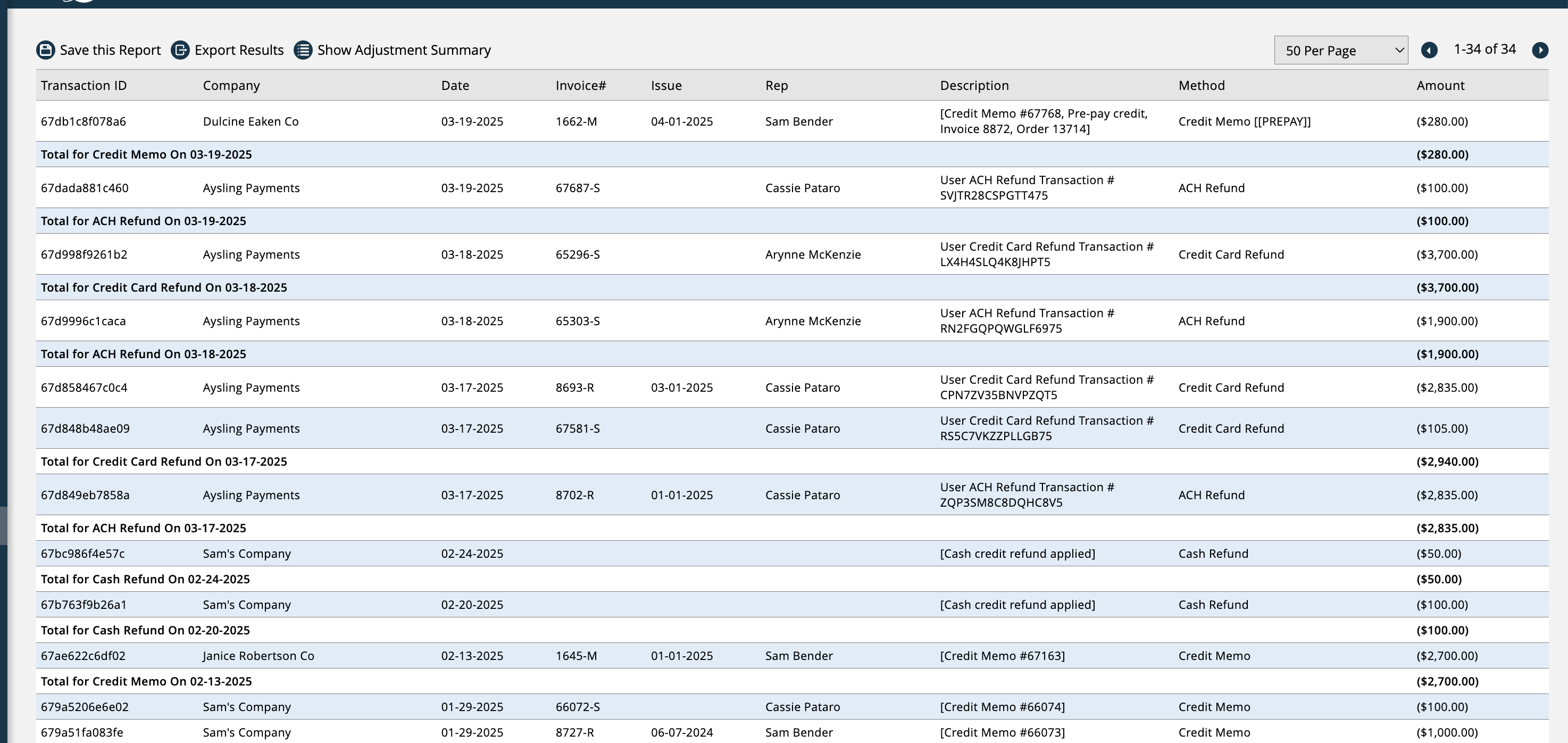Select transaction ID 67dada881c460

(x=85, y=187)
